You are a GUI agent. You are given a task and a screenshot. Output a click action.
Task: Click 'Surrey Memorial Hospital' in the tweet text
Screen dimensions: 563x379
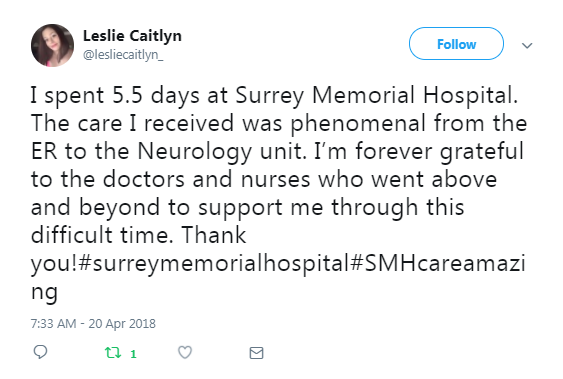[376, 95]
